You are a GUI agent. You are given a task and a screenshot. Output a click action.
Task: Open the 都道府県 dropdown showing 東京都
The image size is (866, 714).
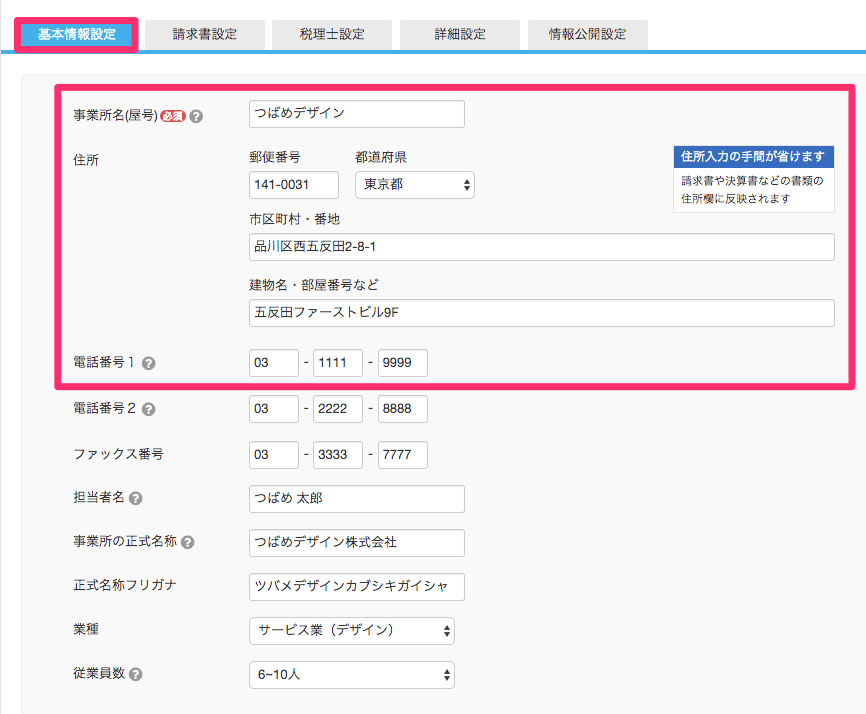pos(415,185)
